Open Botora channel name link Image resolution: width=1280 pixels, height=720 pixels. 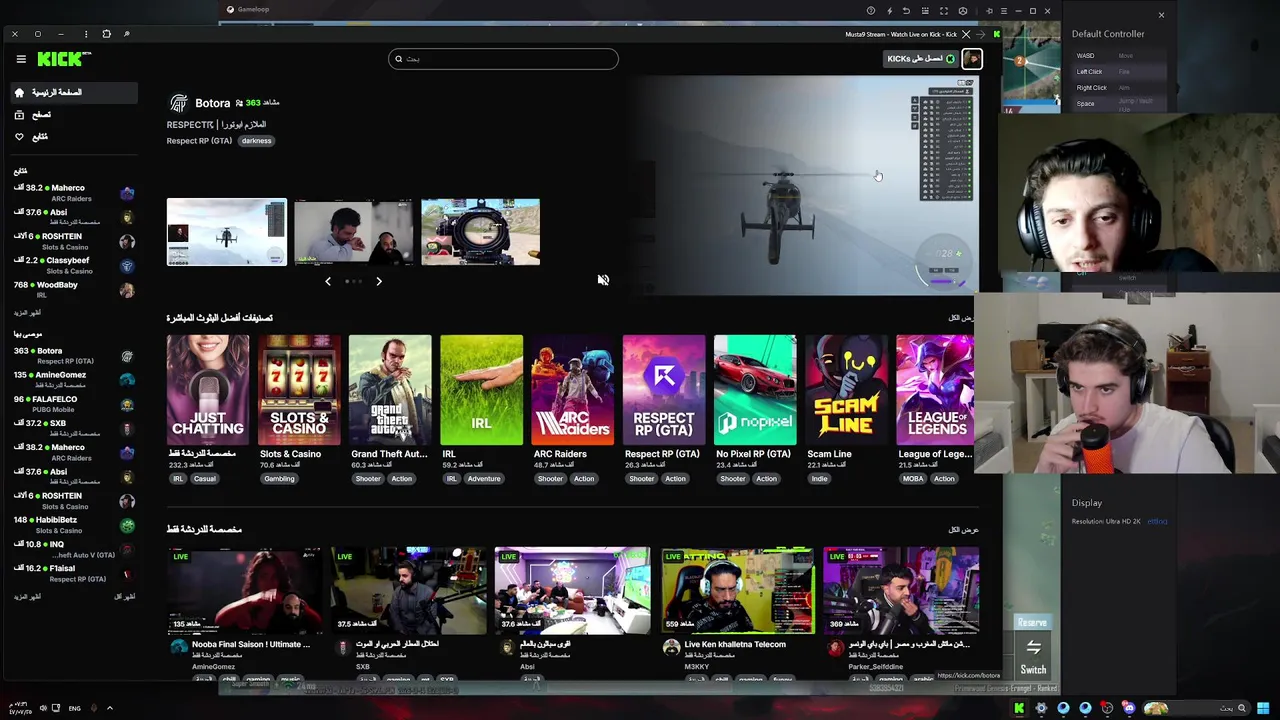212,103
